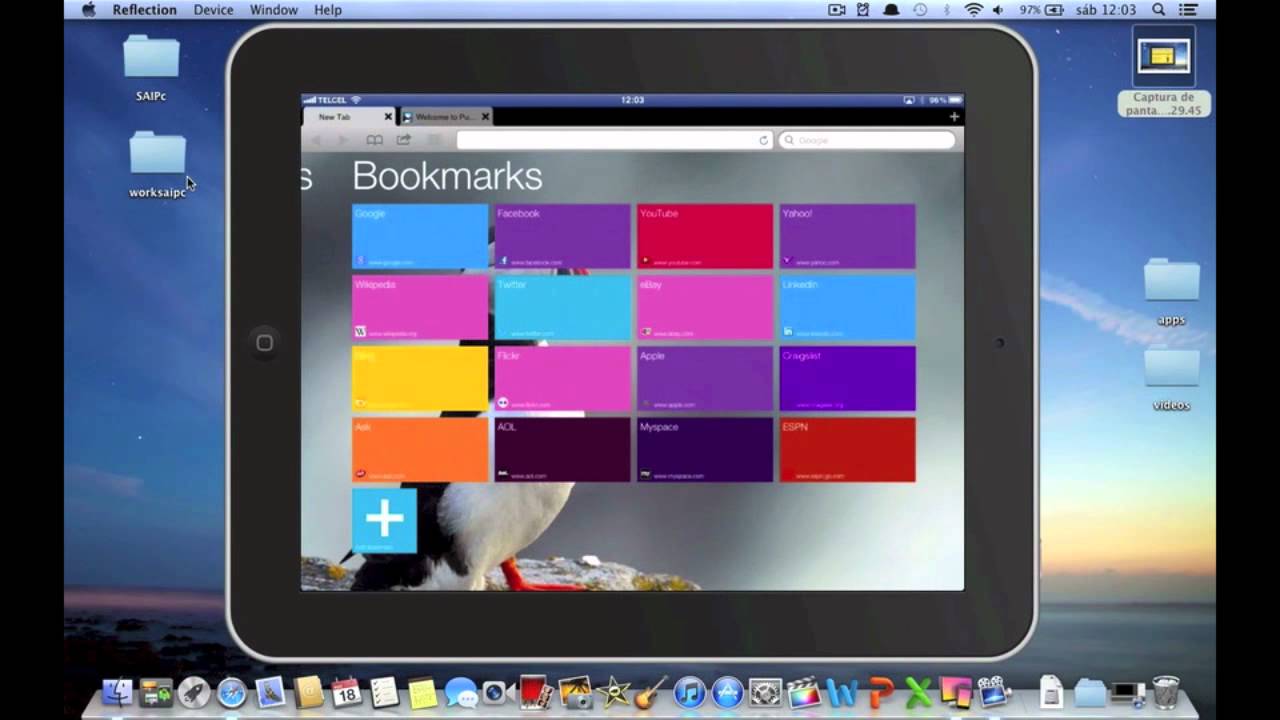Select the videos desktop folder
This screenshot has width=1280, height=720.
(x=1171, y=377)
